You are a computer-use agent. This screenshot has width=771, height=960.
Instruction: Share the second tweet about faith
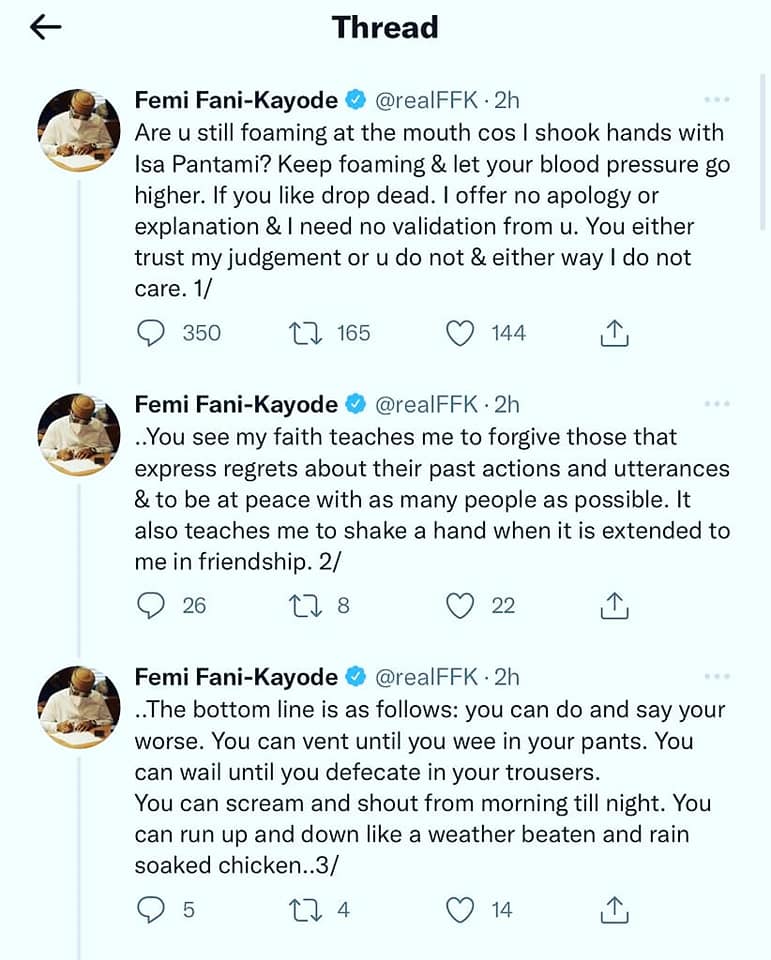[x=614, y=605]
